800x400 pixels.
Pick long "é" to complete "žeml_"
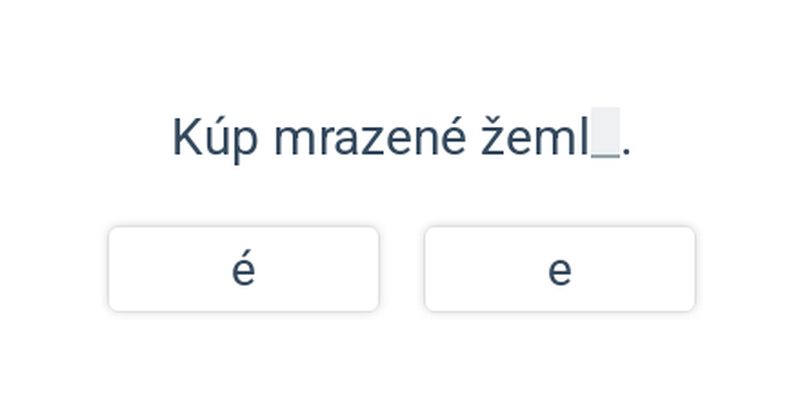pyautogui.click(x=243, y=269)
